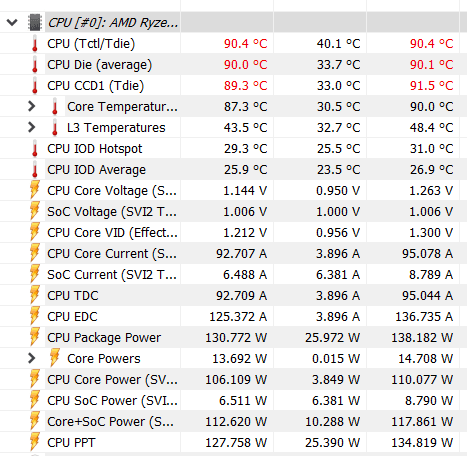
Task: Collapse the CPU [#0]: AMD Ryzen sensor group
Action: click(12, 23)
